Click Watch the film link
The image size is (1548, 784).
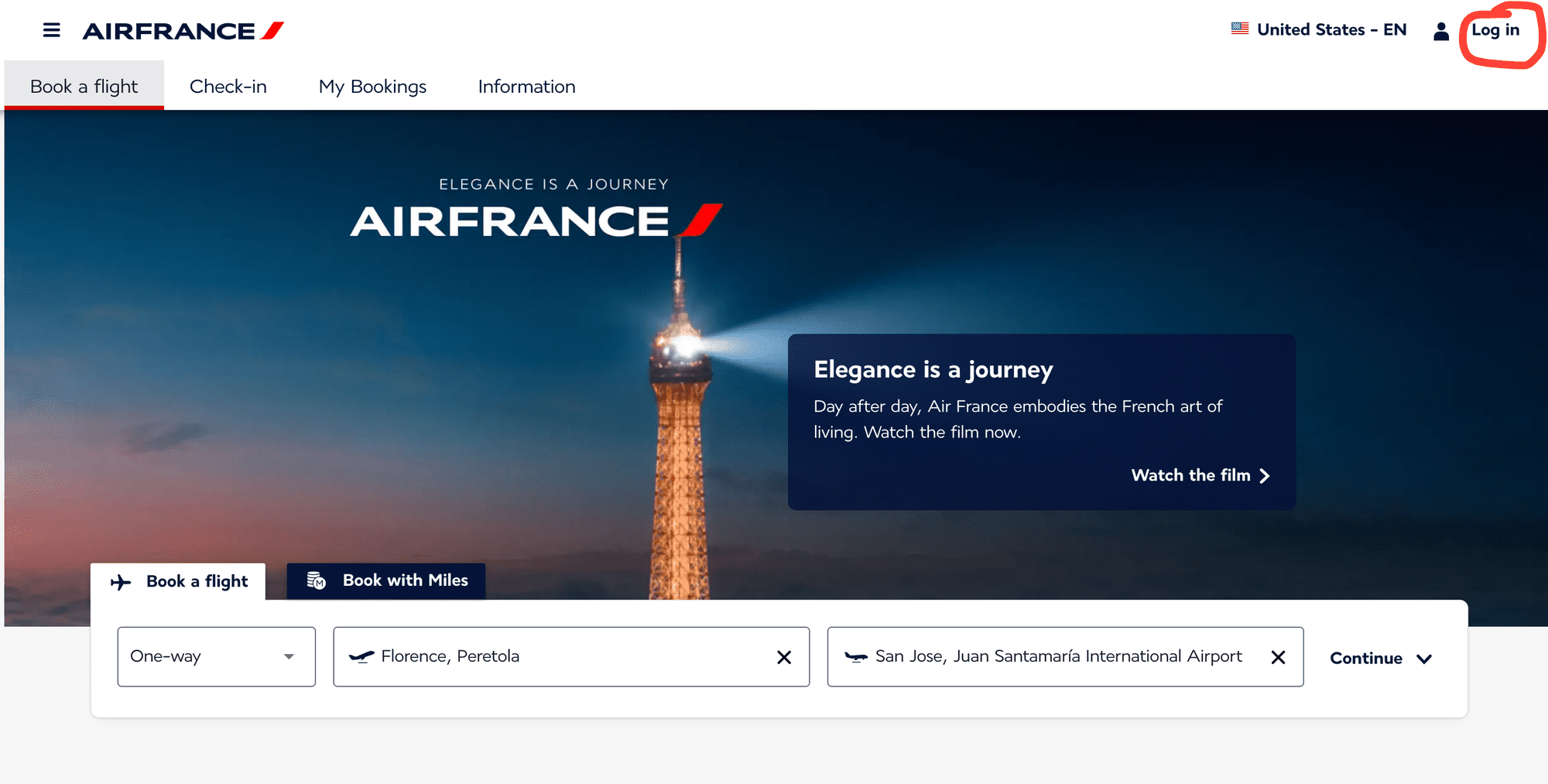pyautogui.click(x=1200, y=475)
